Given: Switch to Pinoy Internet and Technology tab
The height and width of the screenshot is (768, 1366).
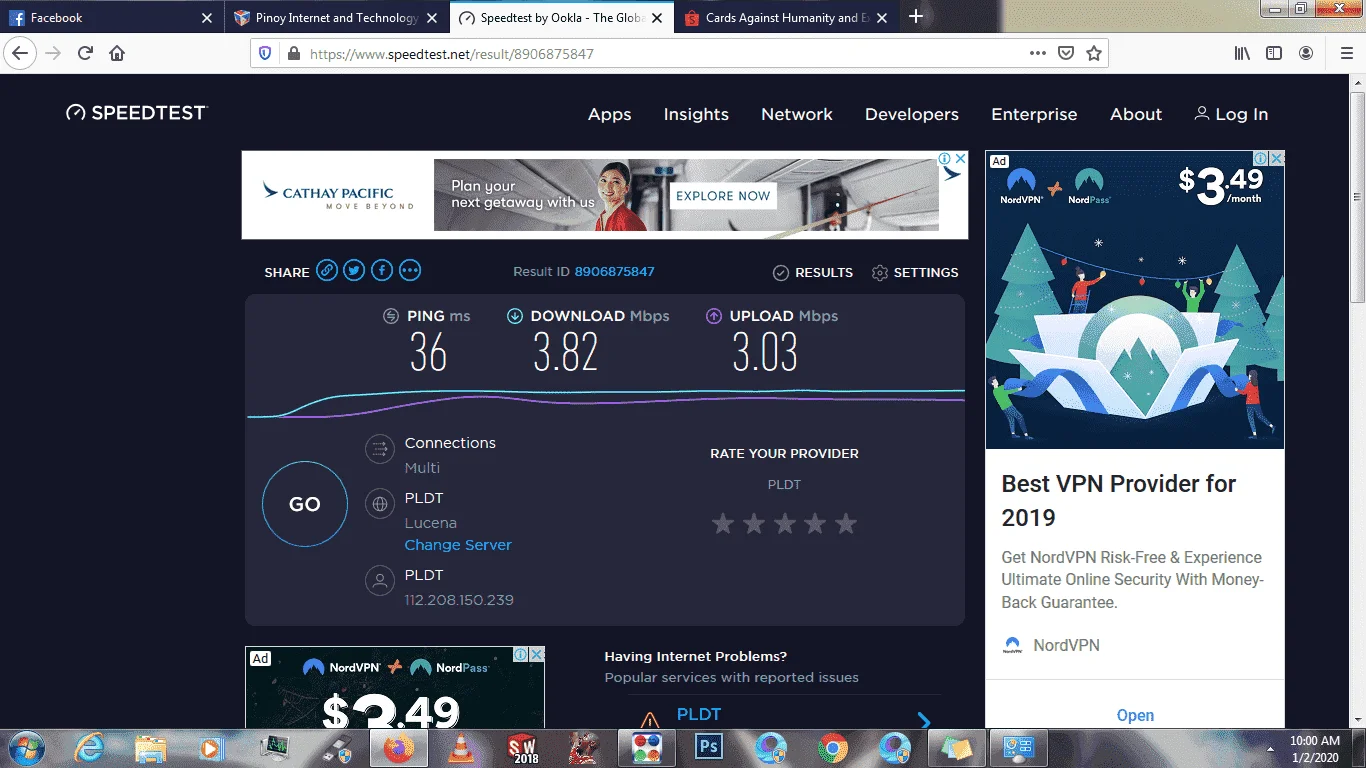Looking at the screenshot, I should tap(335, 18).
